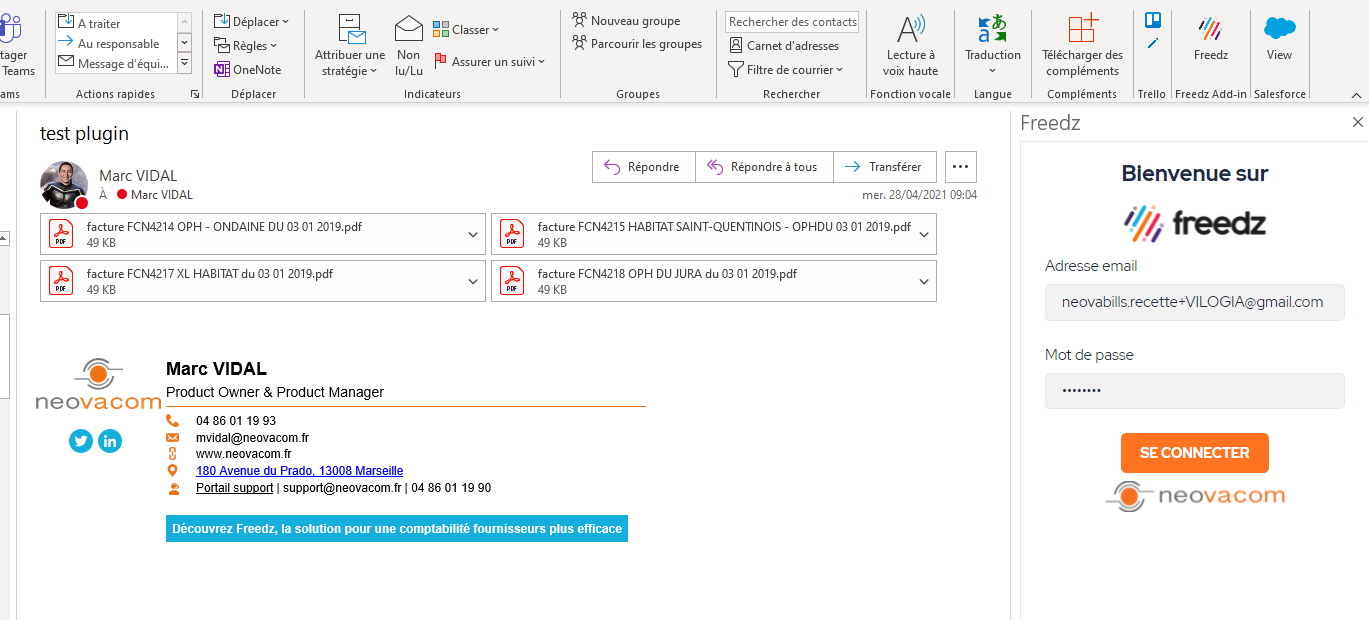The image size is (1369, 620).
Task: Open attachment facture FCN4215 HABITAT SAINT-QUENTINOIS
Action: tap(701, 234)
